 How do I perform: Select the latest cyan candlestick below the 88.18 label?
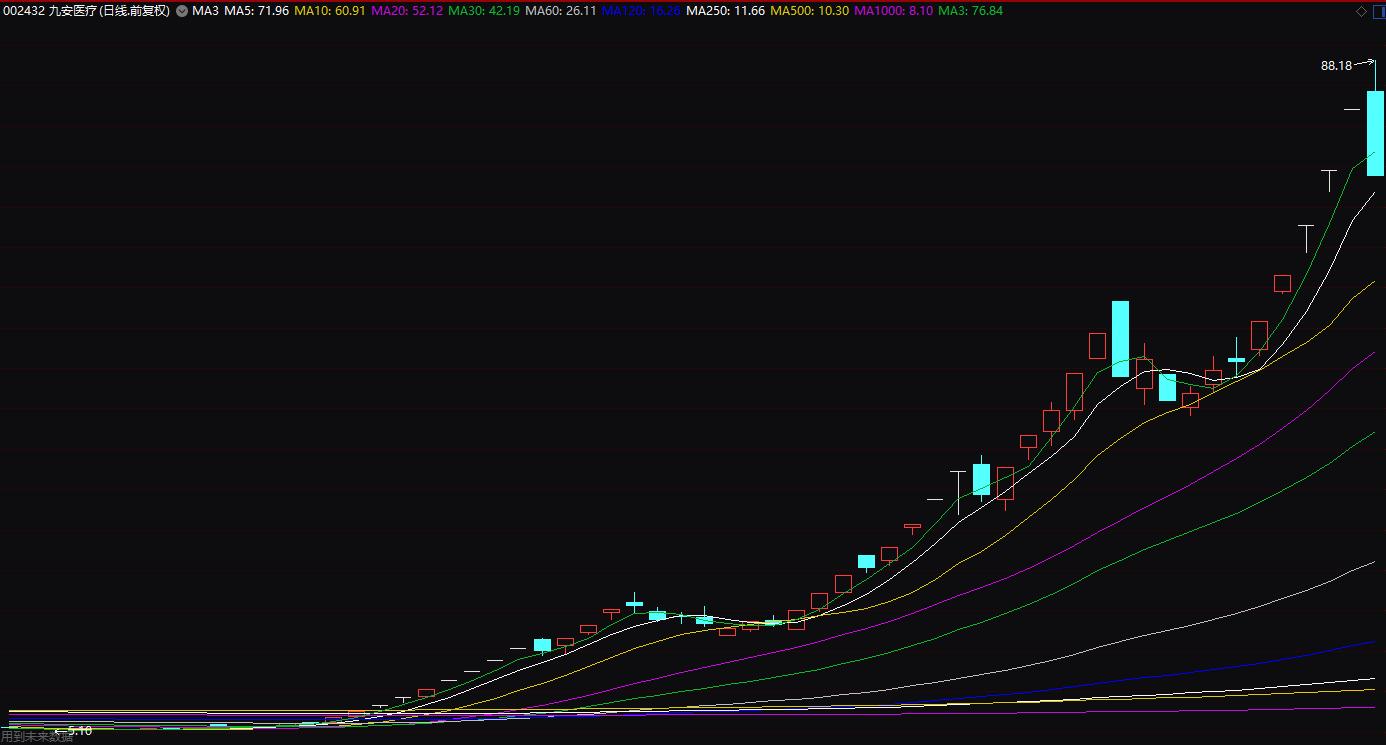1376,133
